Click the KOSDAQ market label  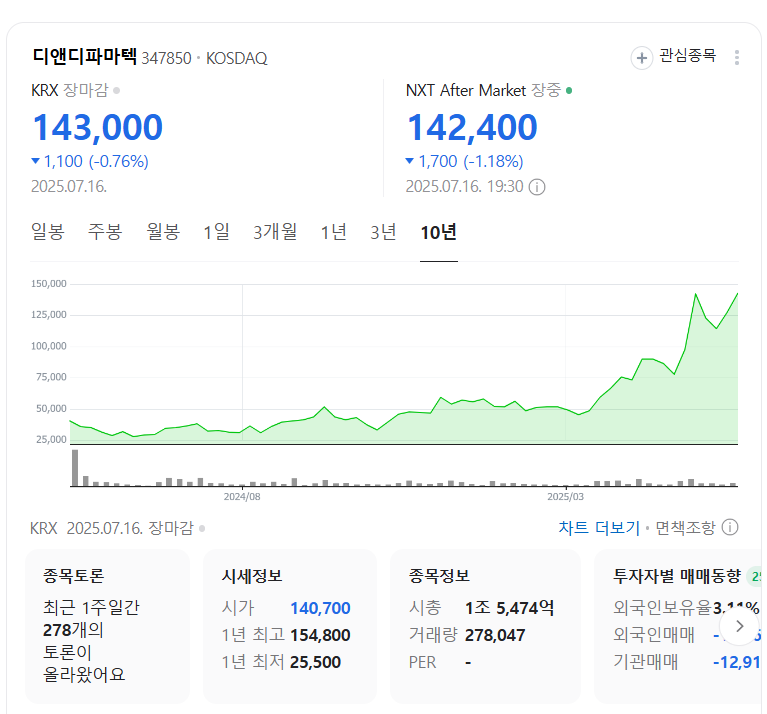click(237, 58)
